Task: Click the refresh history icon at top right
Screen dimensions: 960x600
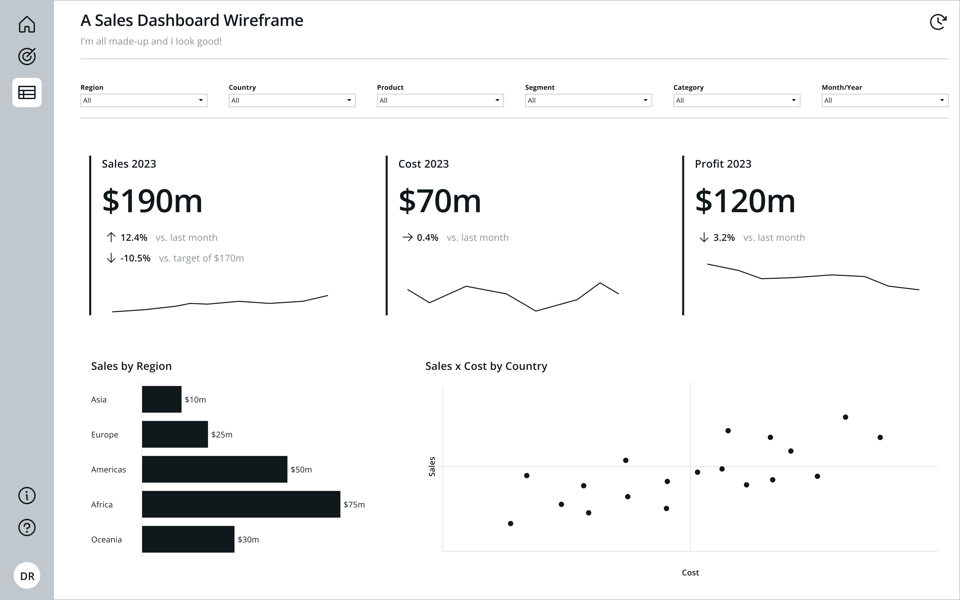Action: 937,22
